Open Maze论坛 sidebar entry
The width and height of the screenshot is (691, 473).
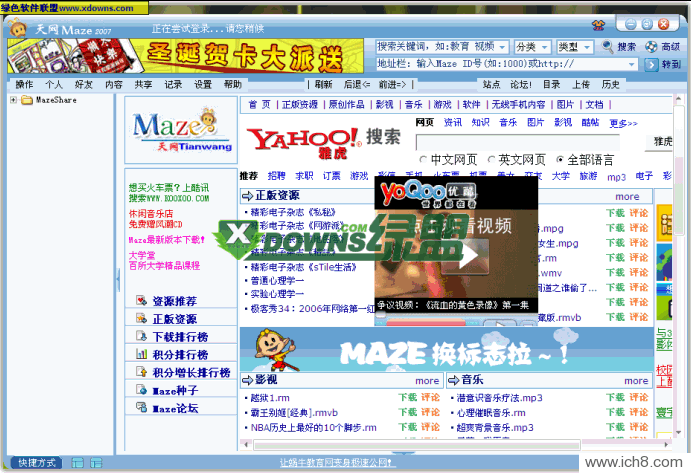175,408
